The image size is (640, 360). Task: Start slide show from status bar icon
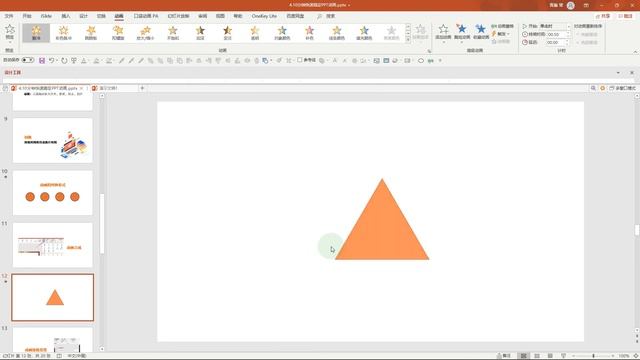(564, 356)
